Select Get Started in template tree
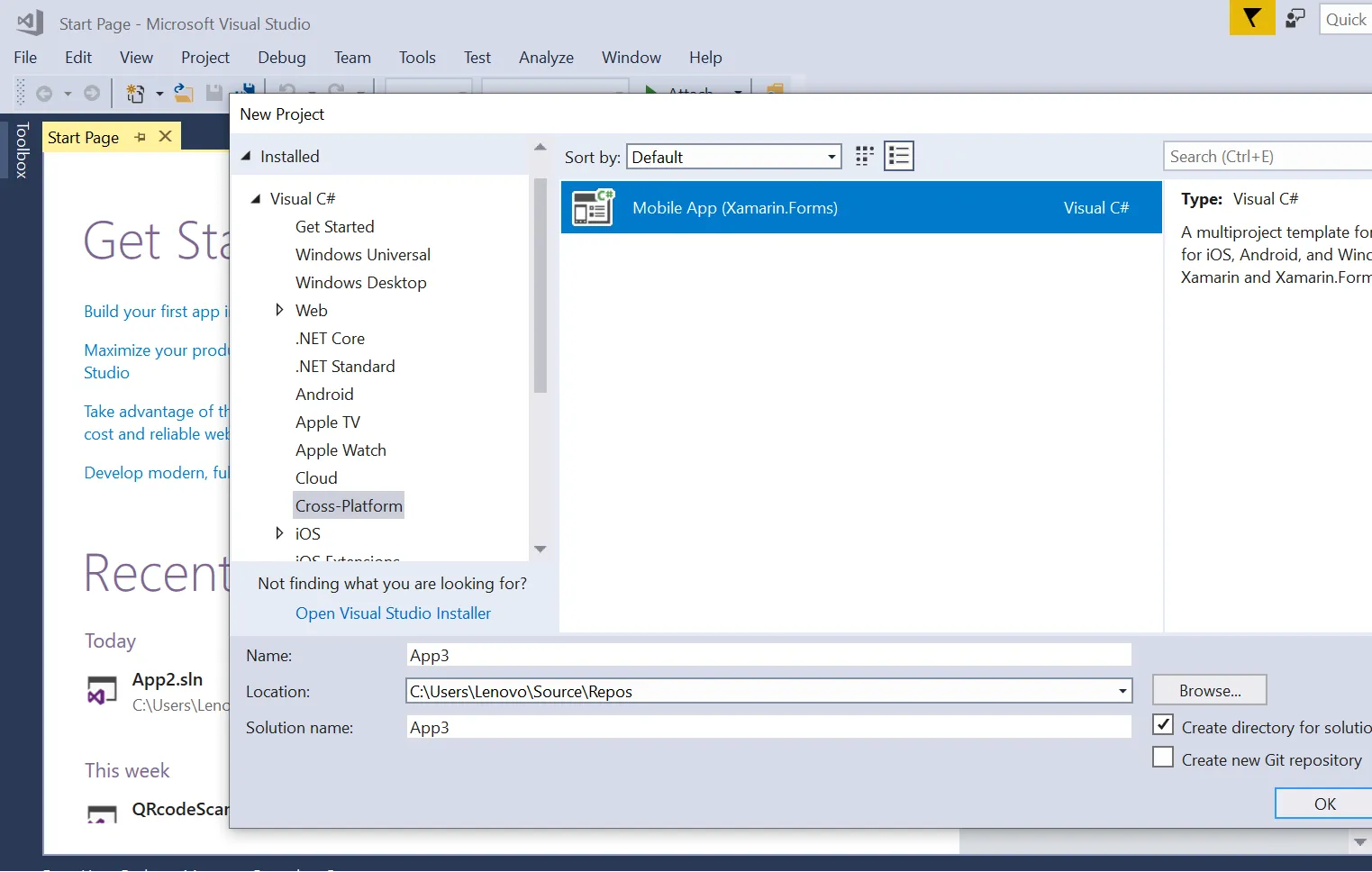This screenshot has width=1372, height=872. pos(334,226)
